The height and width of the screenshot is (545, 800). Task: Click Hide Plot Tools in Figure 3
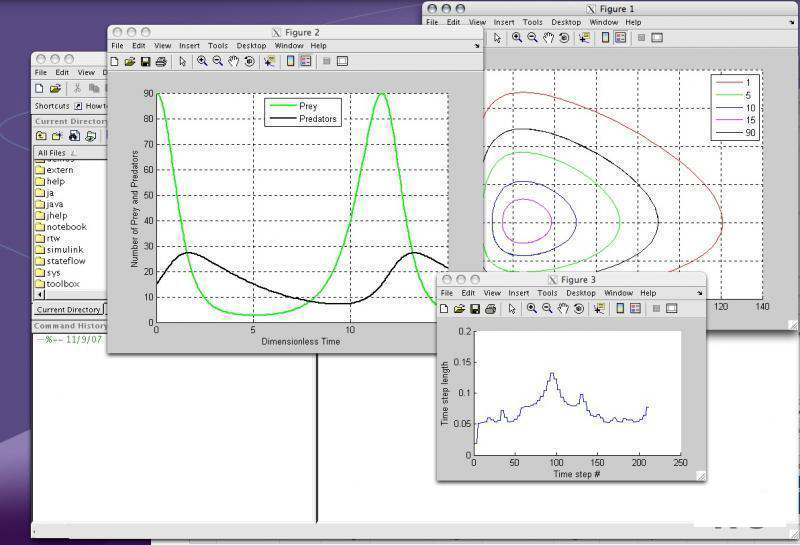click(656, 309)
